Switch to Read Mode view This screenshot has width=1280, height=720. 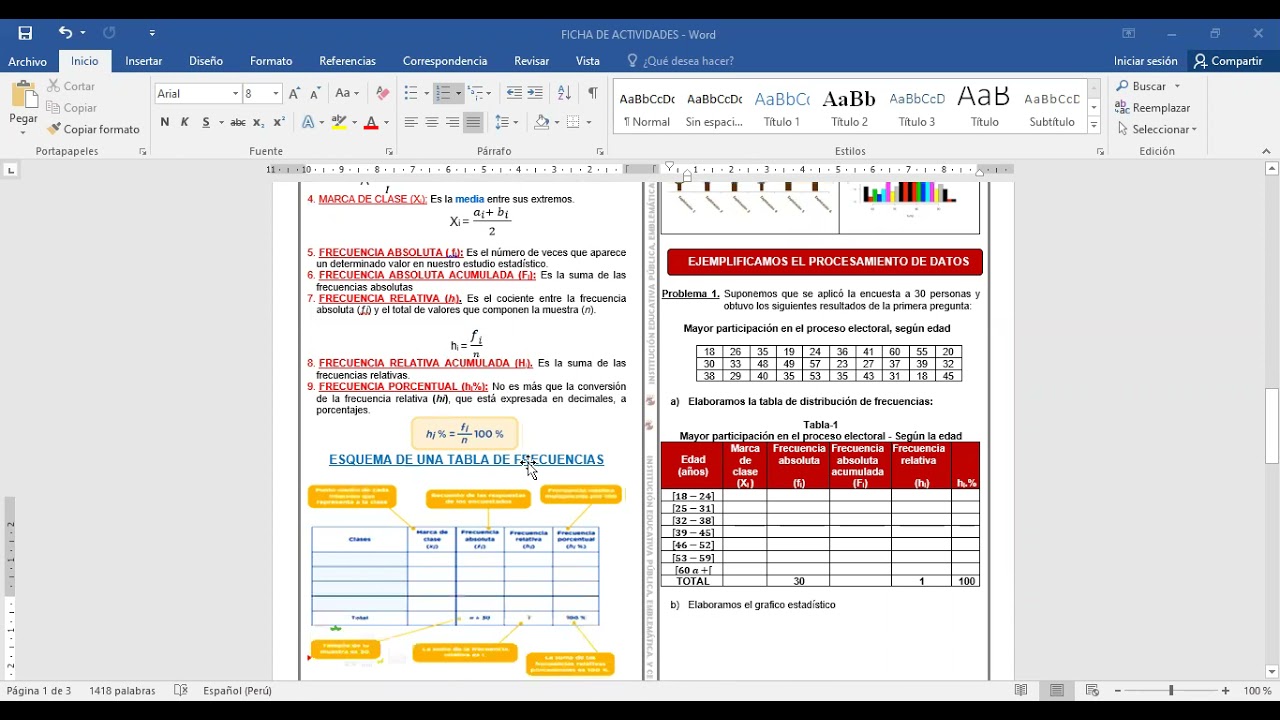tap(1021, 691)
